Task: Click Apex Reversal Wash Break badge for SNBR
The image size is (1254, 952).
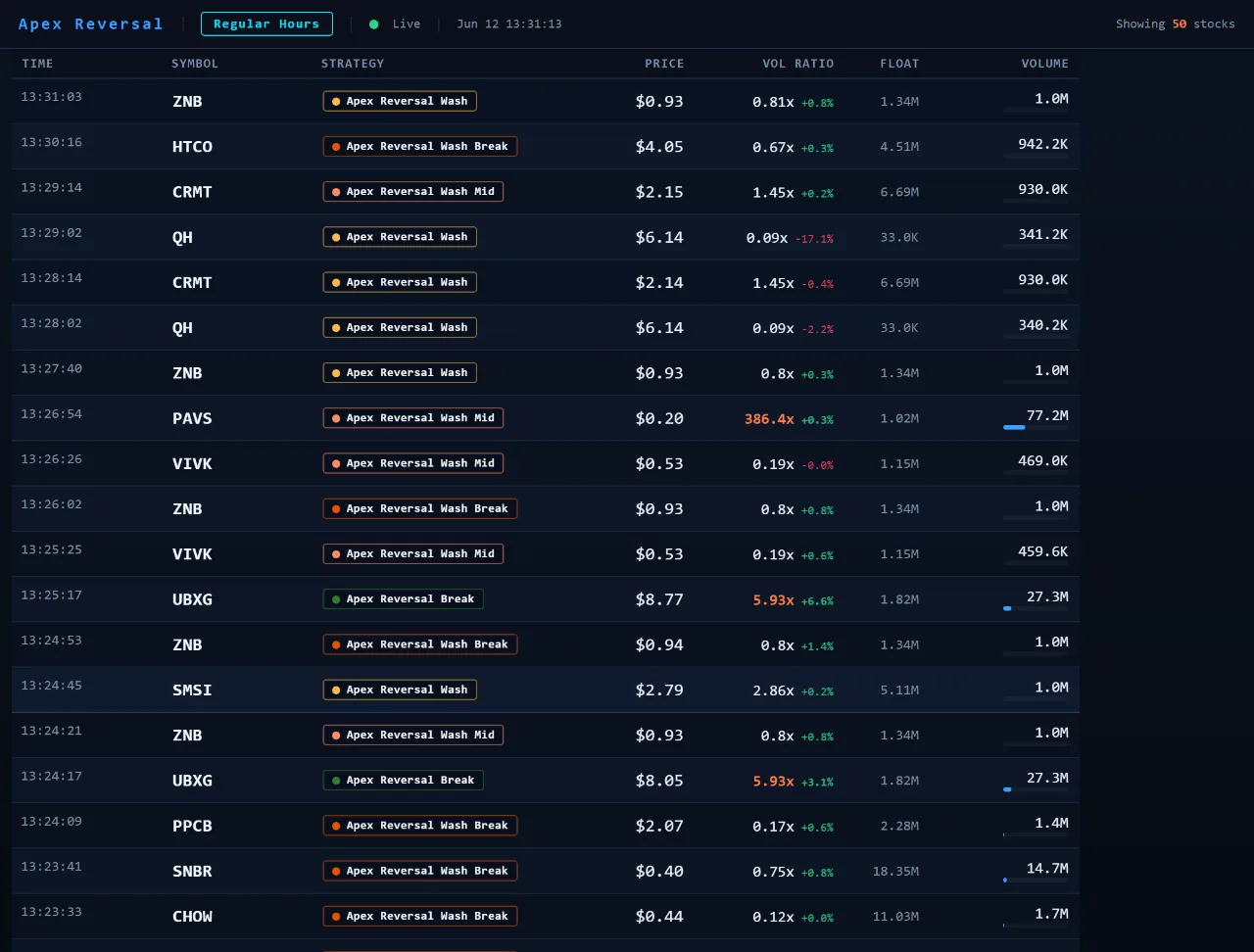Action: tap(420, 871)
